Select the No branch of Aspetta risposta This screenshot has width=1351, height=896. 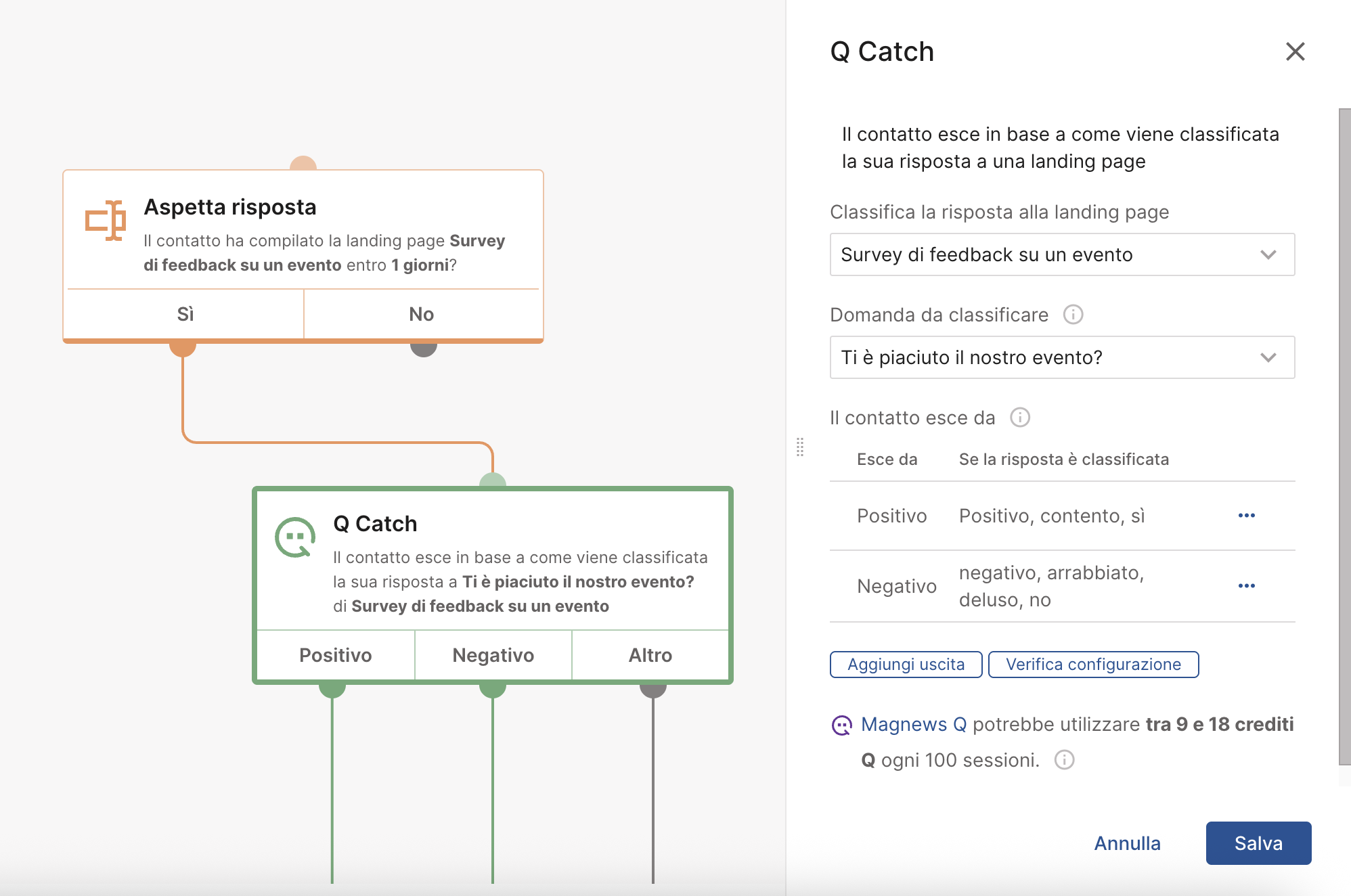[x=421, y=314]
